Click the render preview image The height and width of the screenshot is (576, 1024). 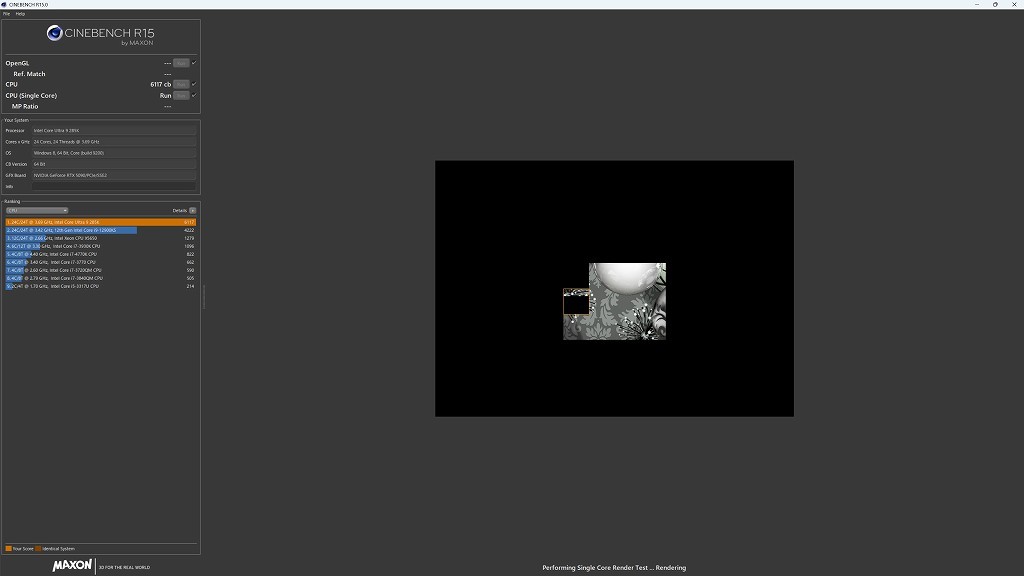click(x=615, y=289)
